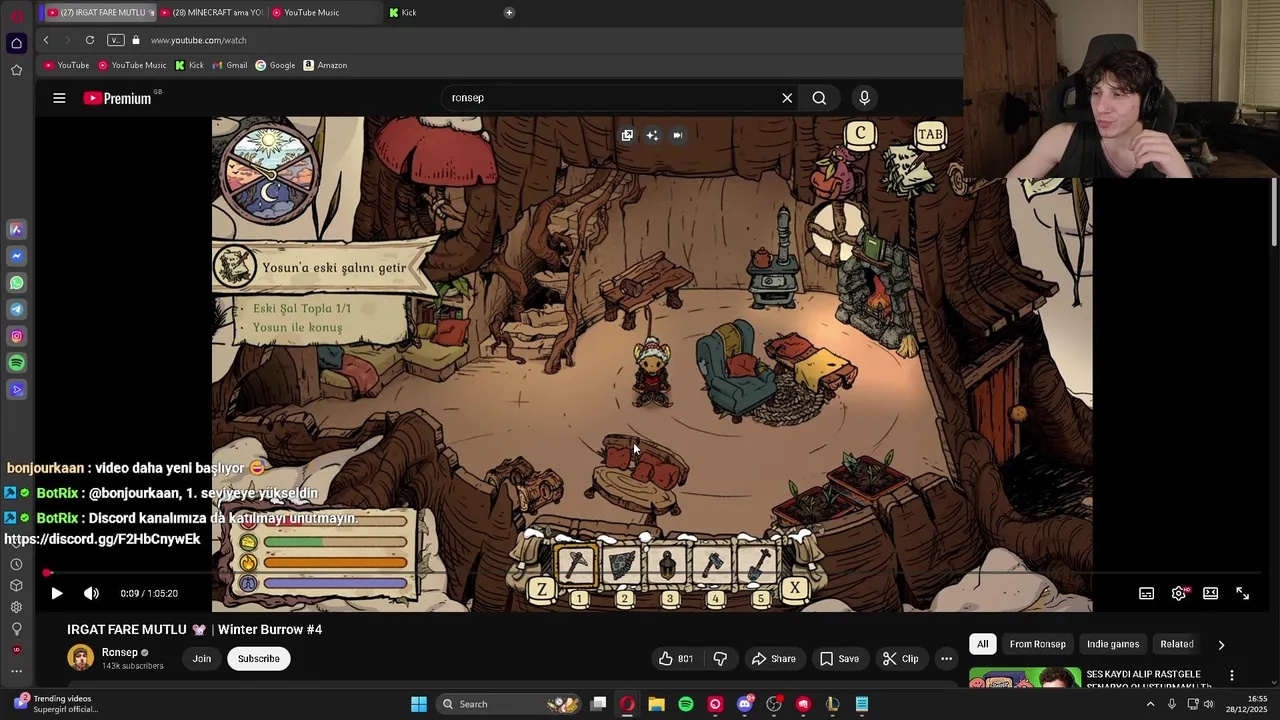Toggle subtitles on the video player
The width and height of the screenshot is (1280, 720).
pyautogui.click(x=1147, y=593)
